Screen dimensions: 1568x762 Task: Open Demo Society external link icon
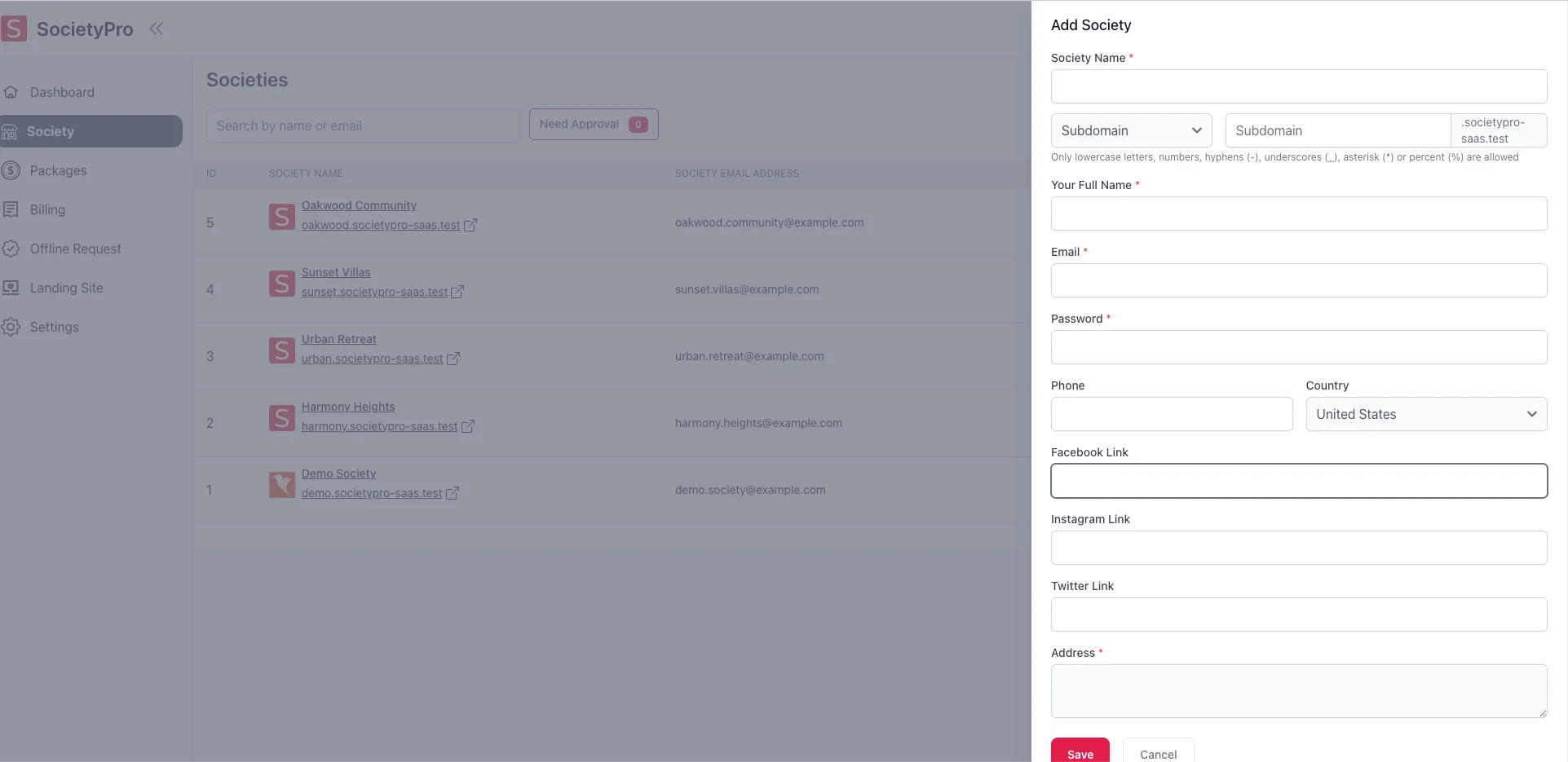tap(453, 493)
